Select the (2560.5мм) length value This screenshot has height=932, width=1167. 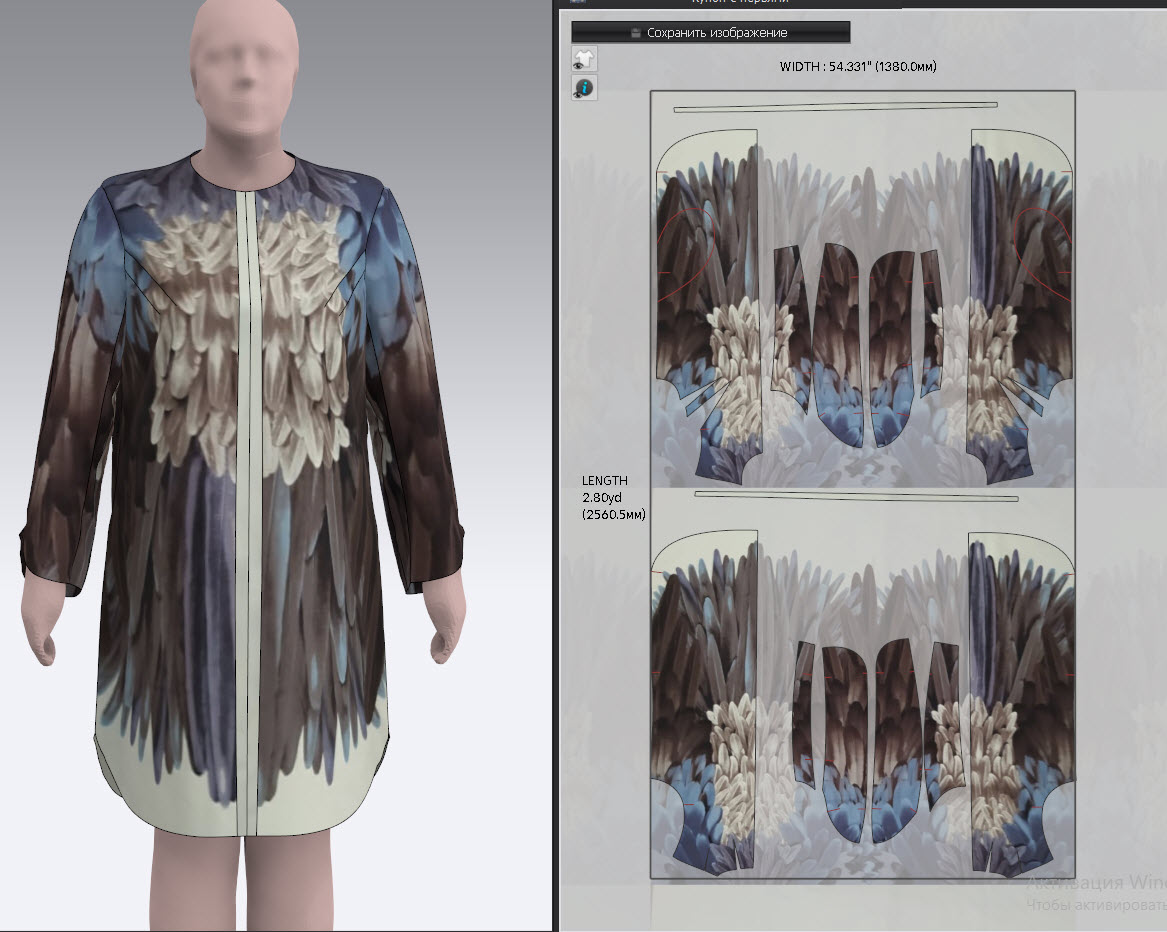613,514
